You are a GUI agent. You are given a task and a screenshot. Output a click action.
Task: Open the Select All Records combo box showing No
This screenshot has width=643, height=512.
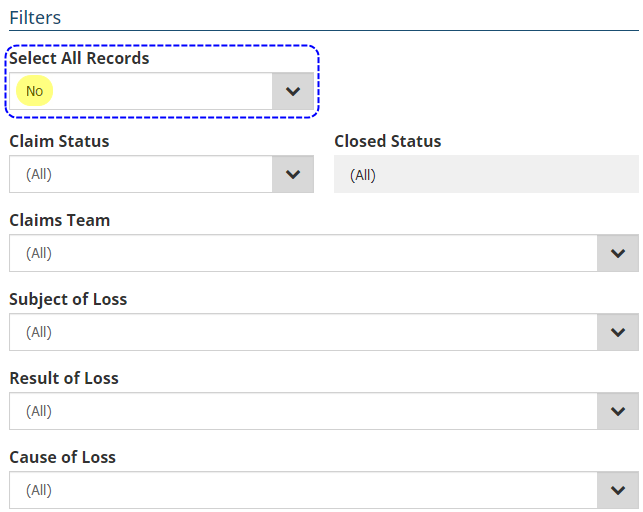[140, 92]
